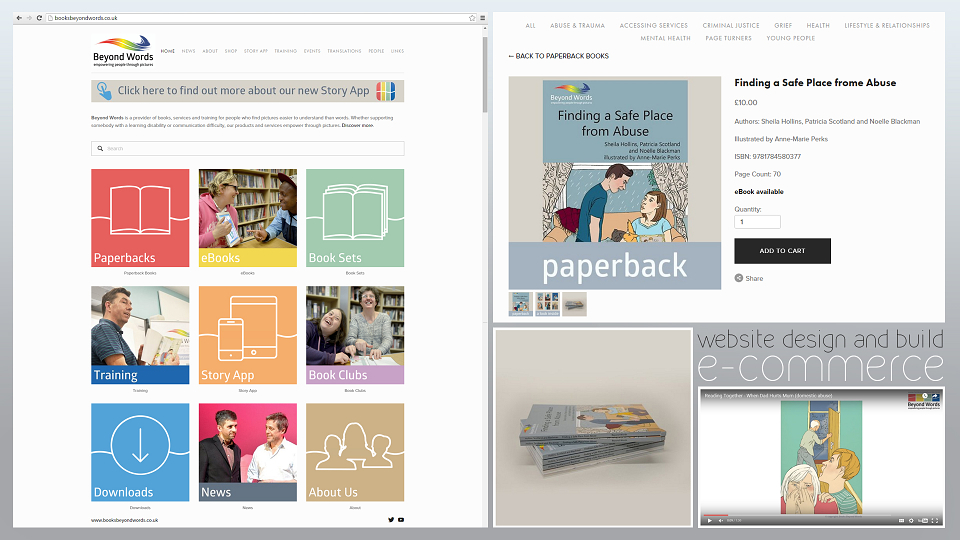Screen dimensions: 960x540
Task: Open the PEOPLE nav item
Action: (x=377, y=51)
